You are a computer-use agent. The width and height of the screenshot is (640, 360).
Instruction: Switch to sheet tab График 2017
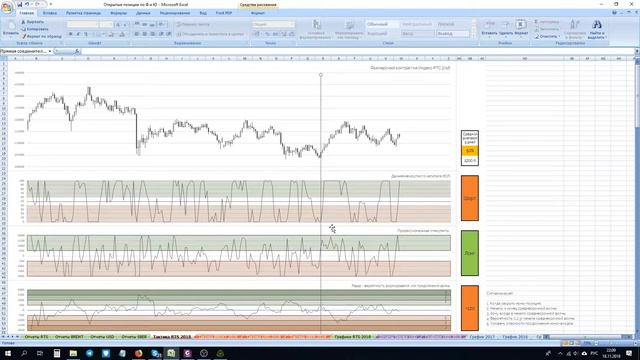point(482,337)
